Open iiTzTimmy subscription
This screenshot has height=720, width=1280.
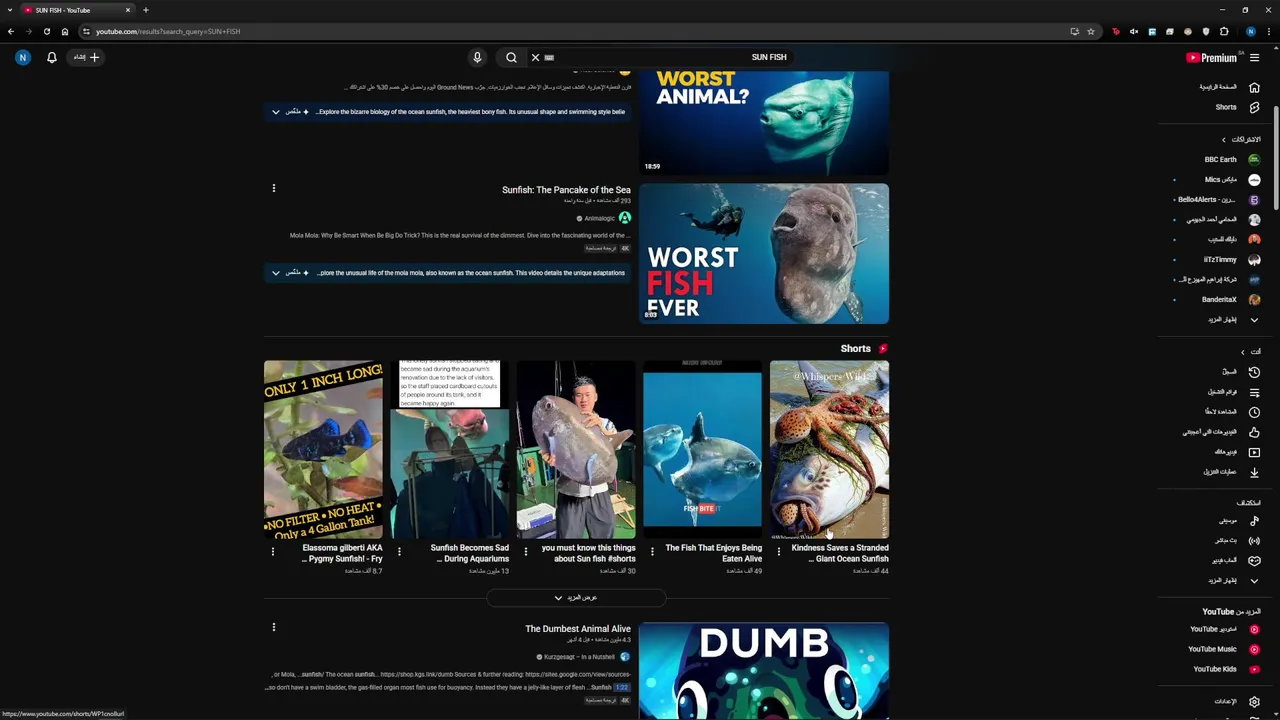pyautogui.click(x=1230, y=260)
